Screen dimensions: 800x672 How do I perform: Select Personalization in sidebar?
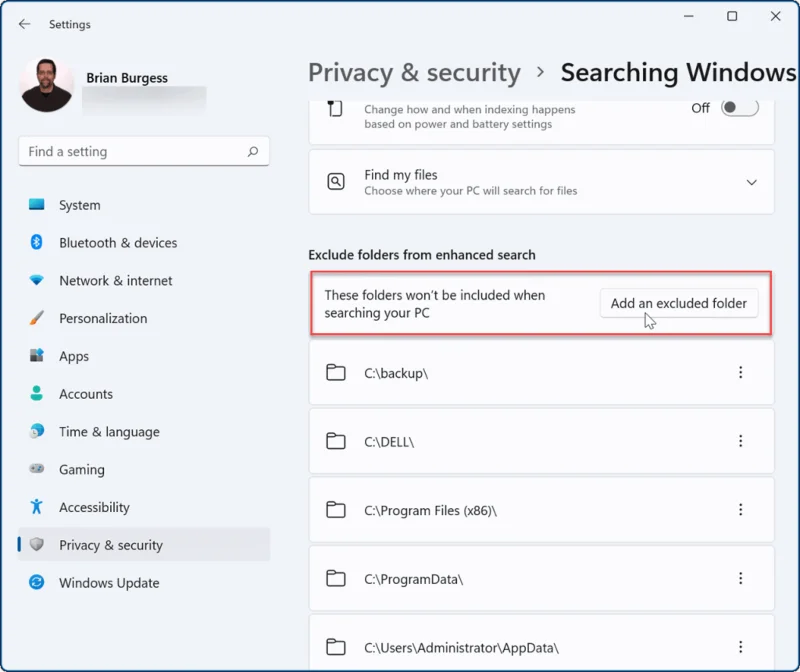(144, 318)
